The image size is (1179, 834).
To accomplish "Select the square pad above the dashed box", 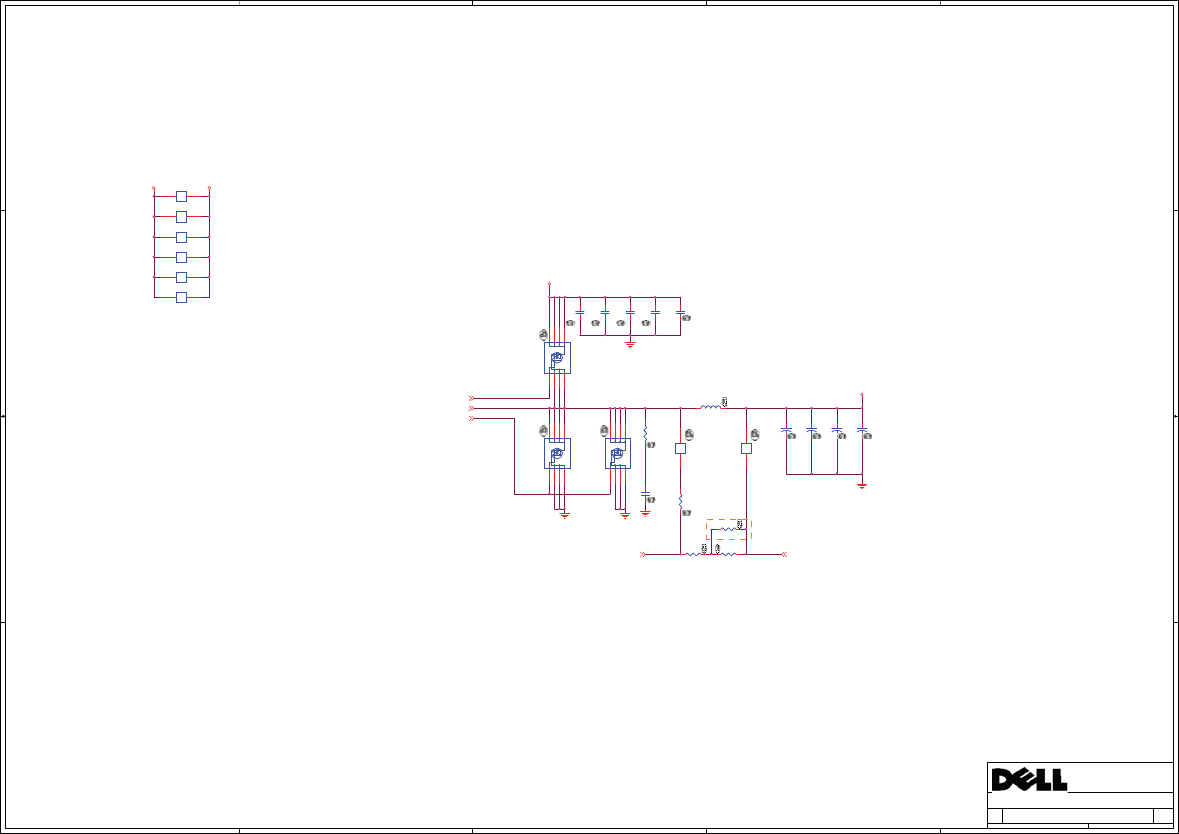I will (x=747, y=448).
